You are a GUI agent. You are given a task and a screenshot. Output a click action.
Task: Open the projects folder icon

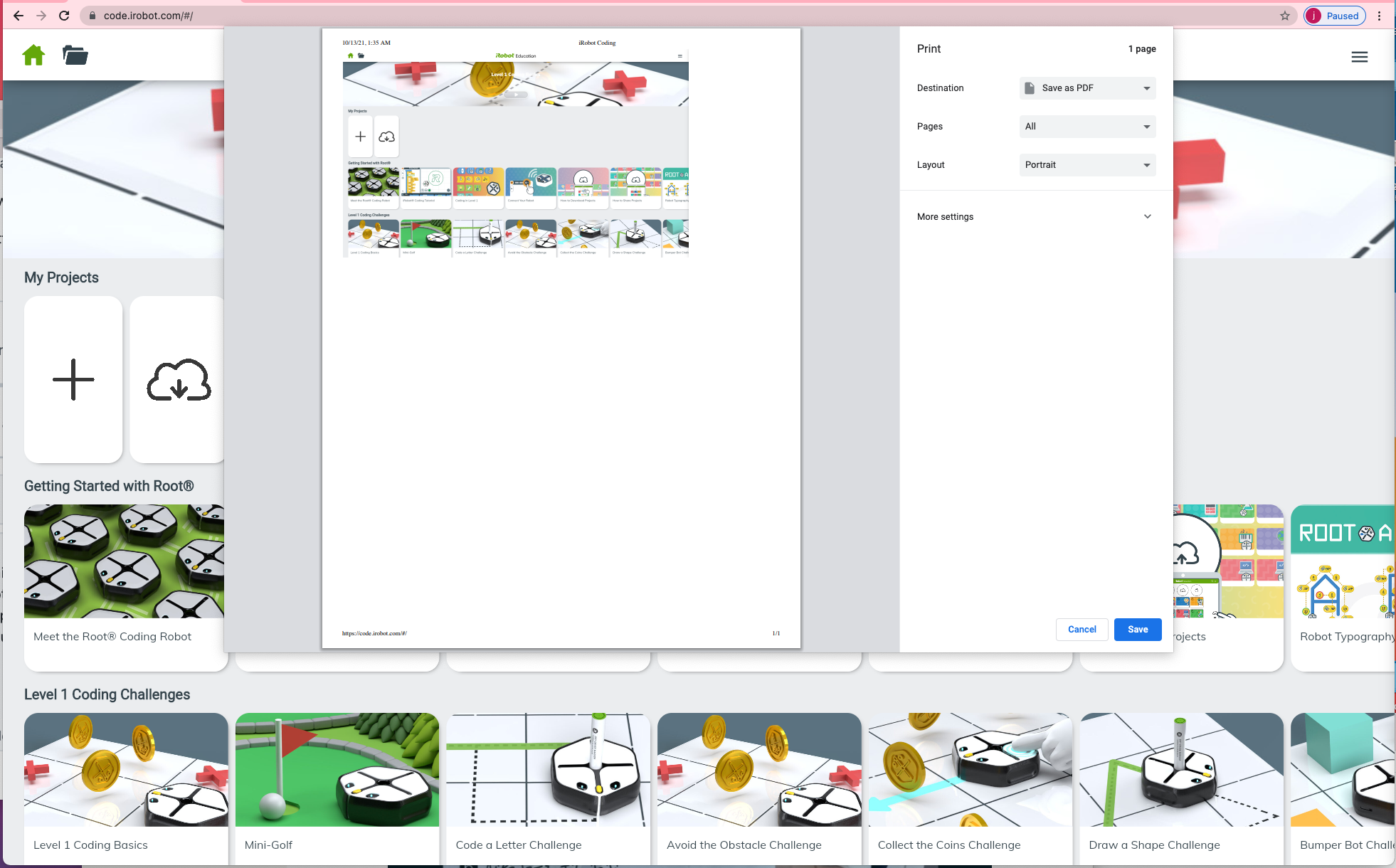pyautogui.click(x=75, y=55)
